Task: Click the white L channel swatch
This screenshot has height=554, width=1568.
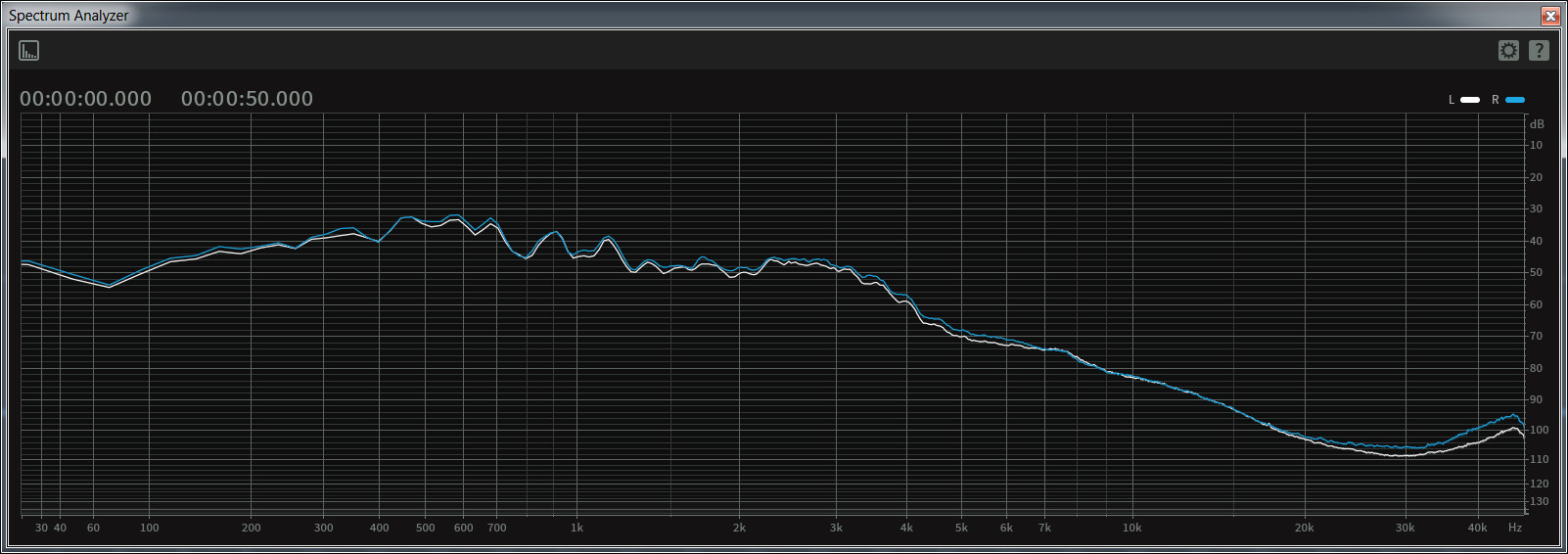Action: (x=1470, y=100)
